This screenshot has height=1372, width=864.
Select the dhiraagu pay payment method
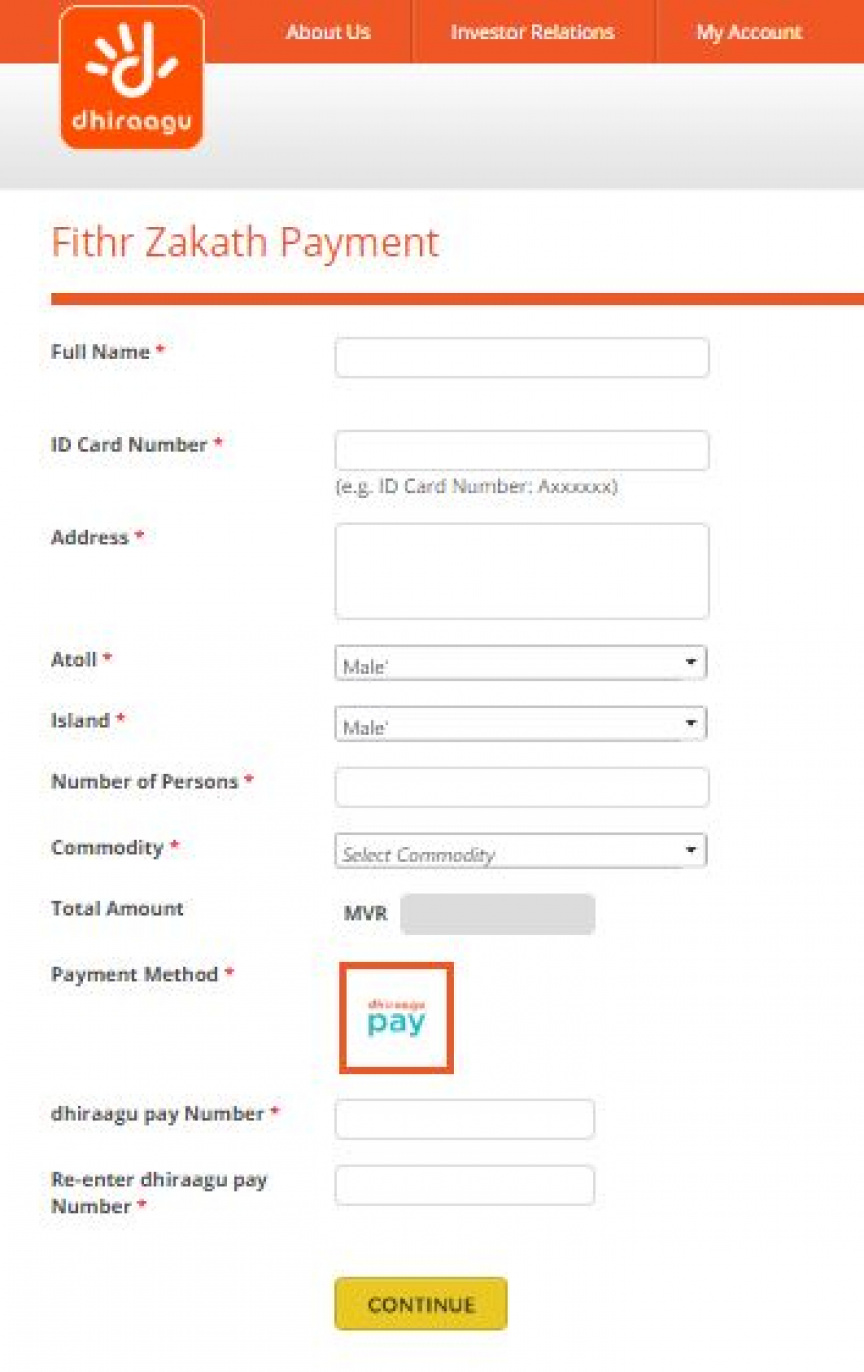396,1017
